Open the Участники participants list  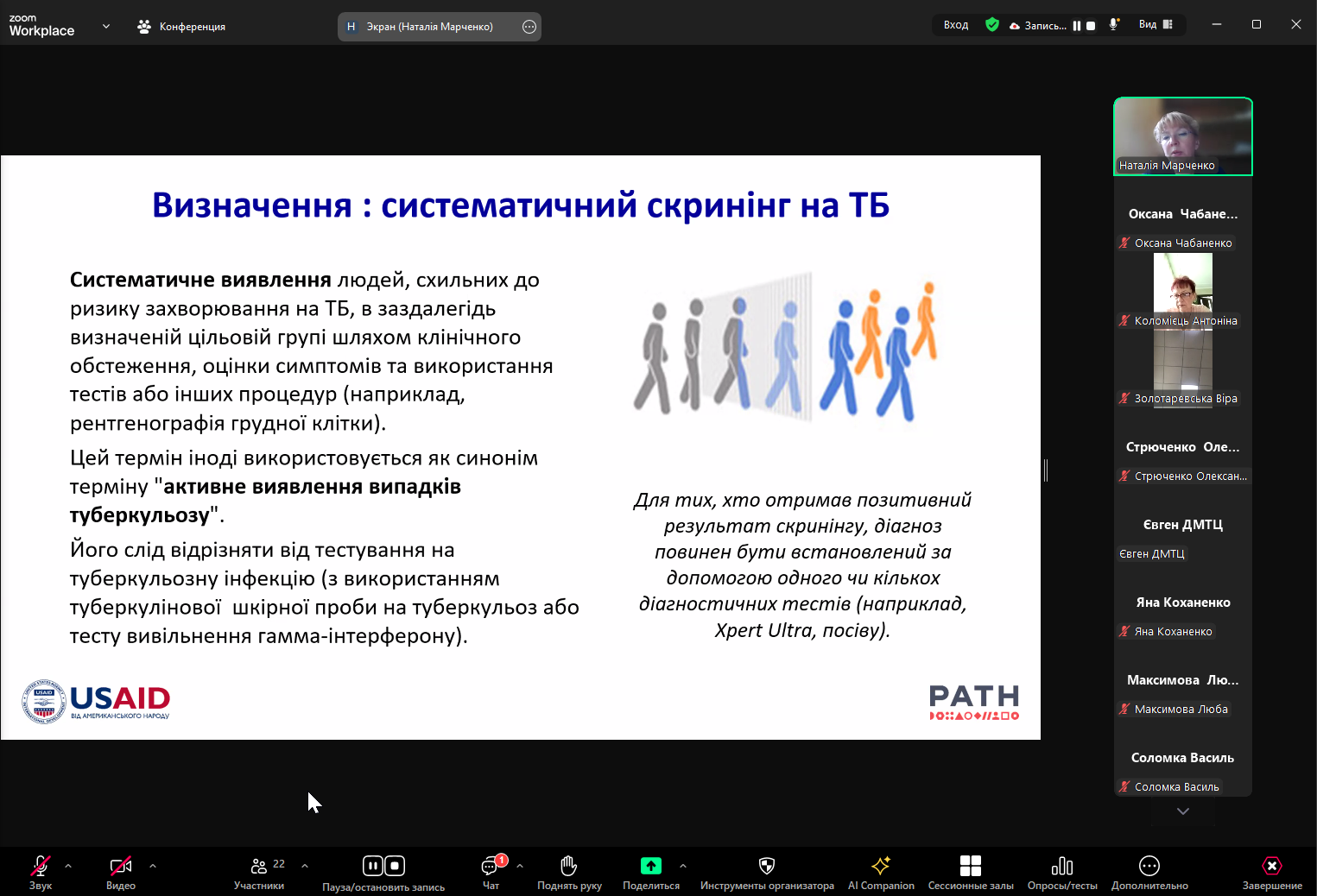(259, 867)
